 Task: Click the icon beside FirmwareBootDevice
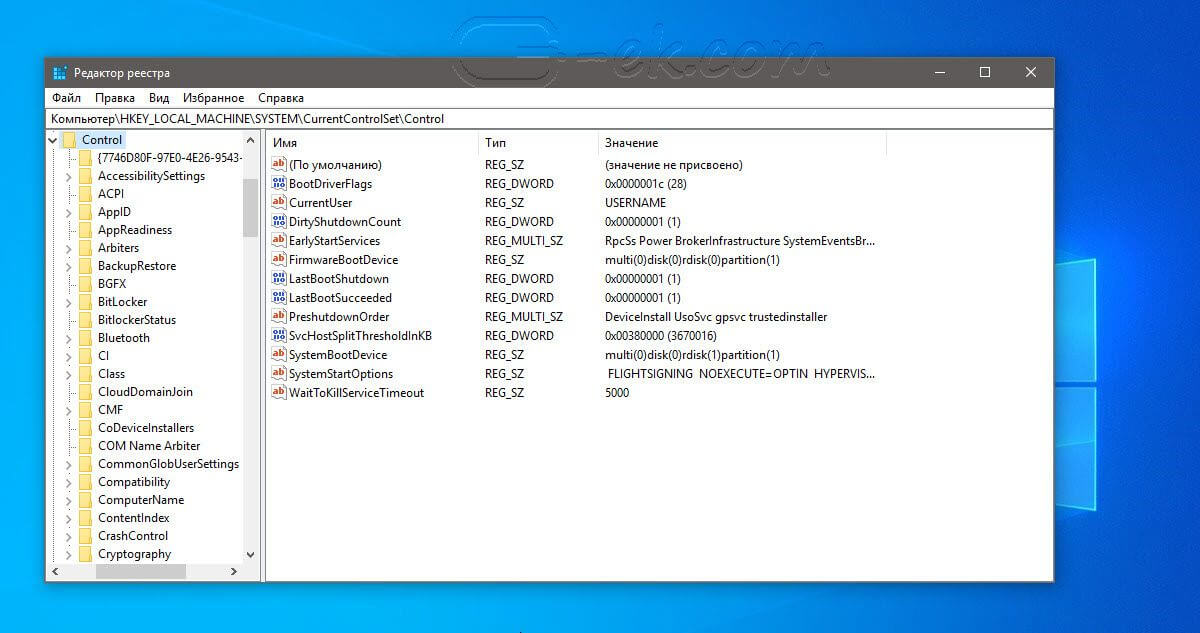tap(279, 260)
